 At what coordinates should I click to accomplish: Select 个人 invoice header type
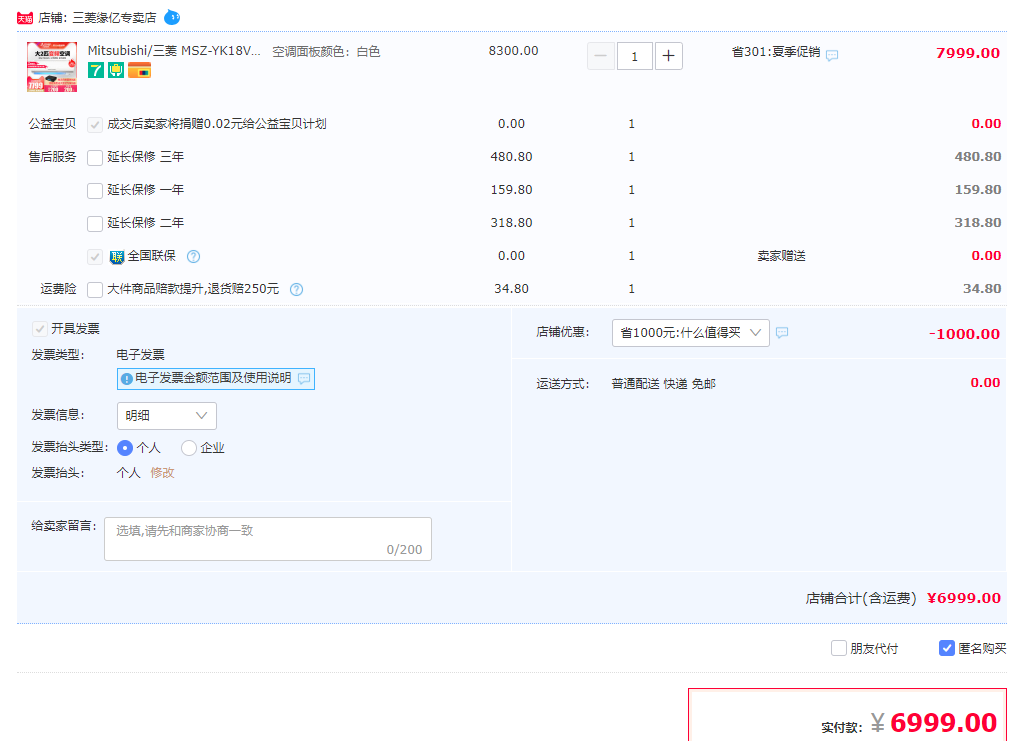125,448
